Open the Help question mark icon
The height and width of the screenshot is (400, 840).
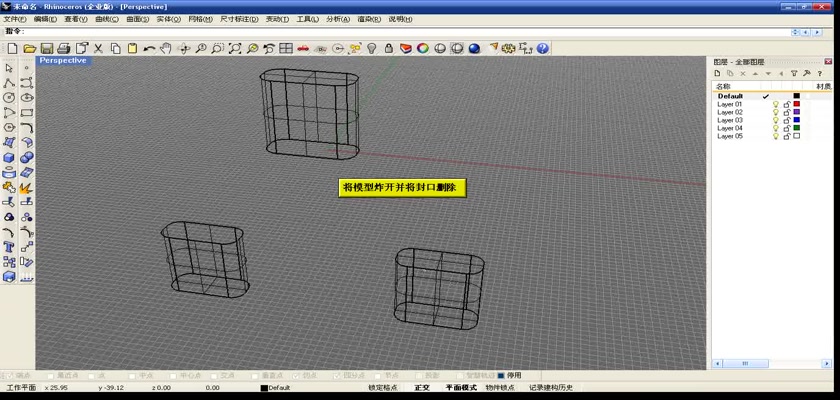(x=543, y=48)
